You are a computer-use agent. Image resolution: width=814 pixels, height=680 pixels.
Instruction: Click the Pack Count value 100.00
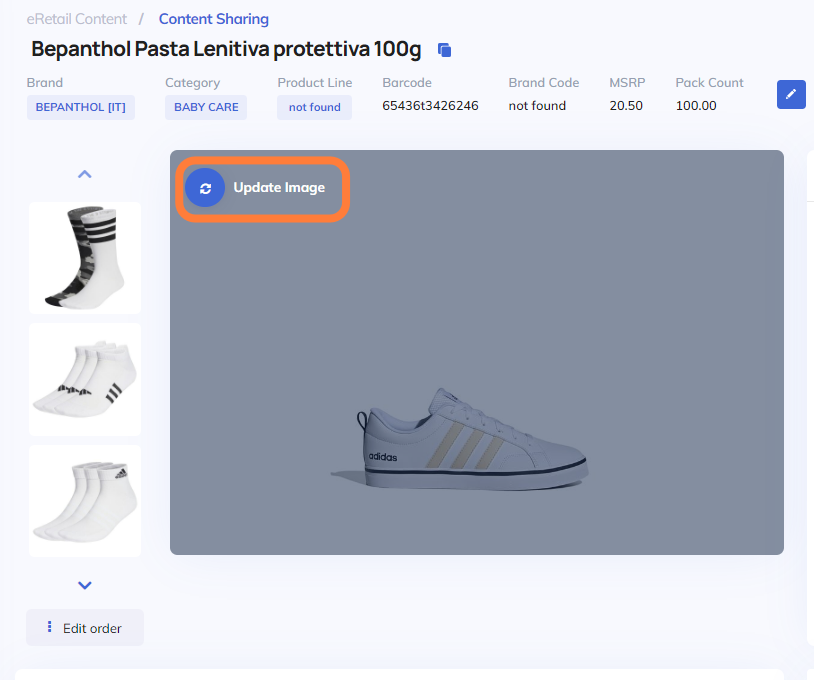(696, 106)
